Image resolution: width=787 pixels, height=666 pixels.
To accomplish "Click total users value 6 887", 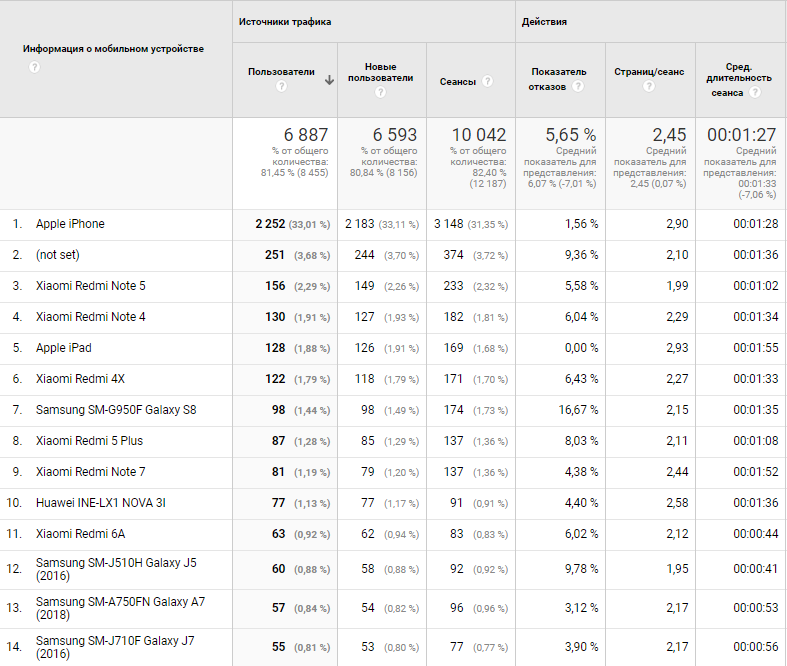I will click(306, 135).
